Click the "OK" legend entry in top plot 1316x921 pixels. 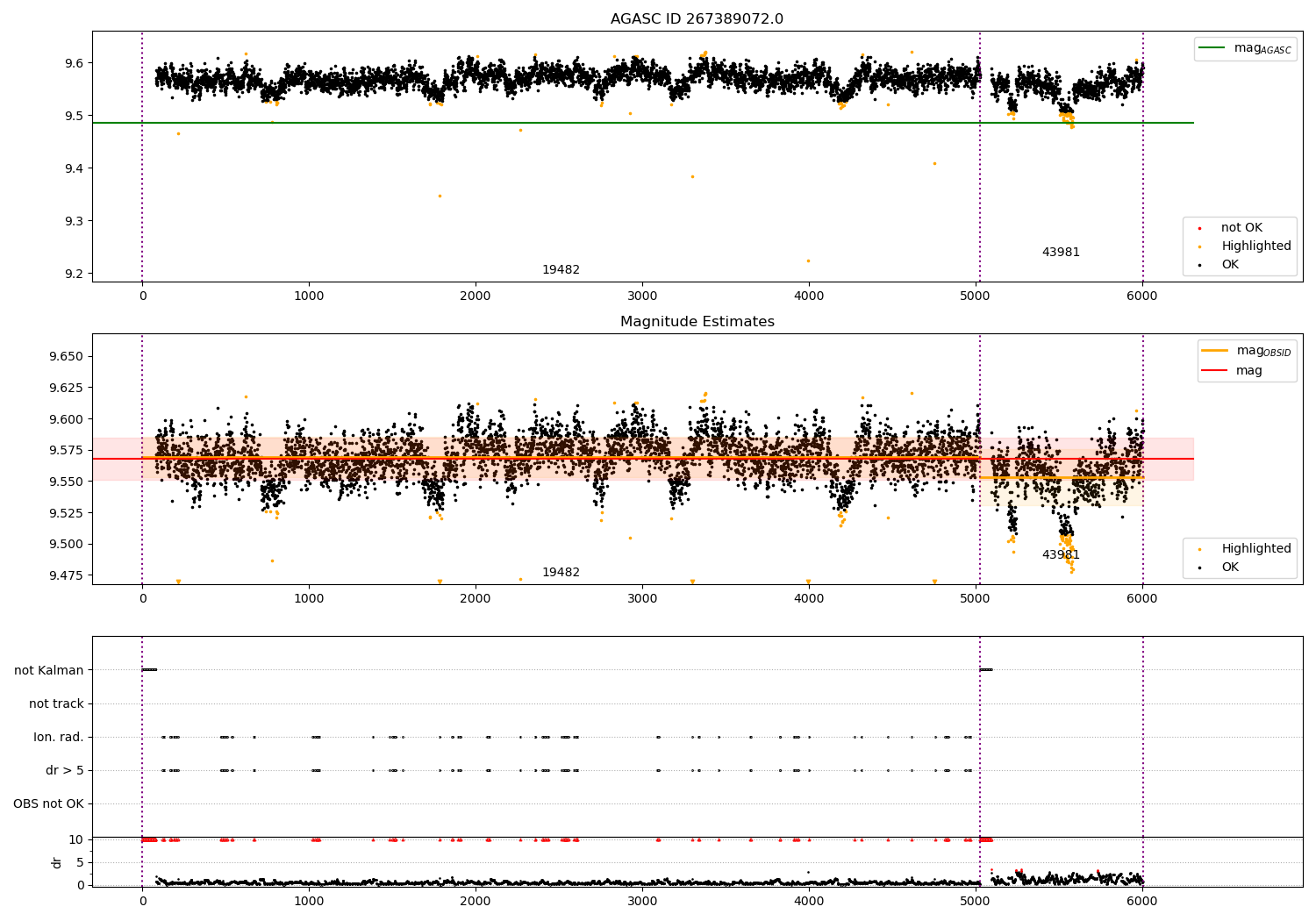click(x=1230, y=265)
